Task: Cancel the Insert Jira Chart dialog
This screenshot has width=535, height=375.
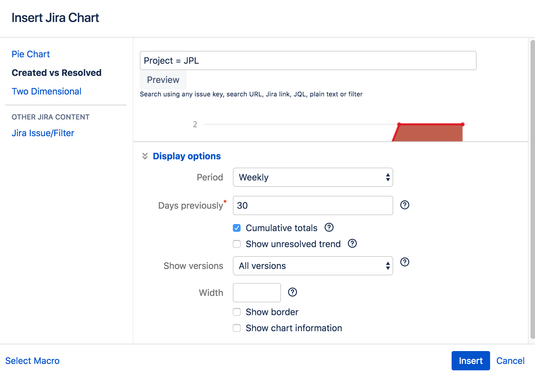Action: point(510,361)
